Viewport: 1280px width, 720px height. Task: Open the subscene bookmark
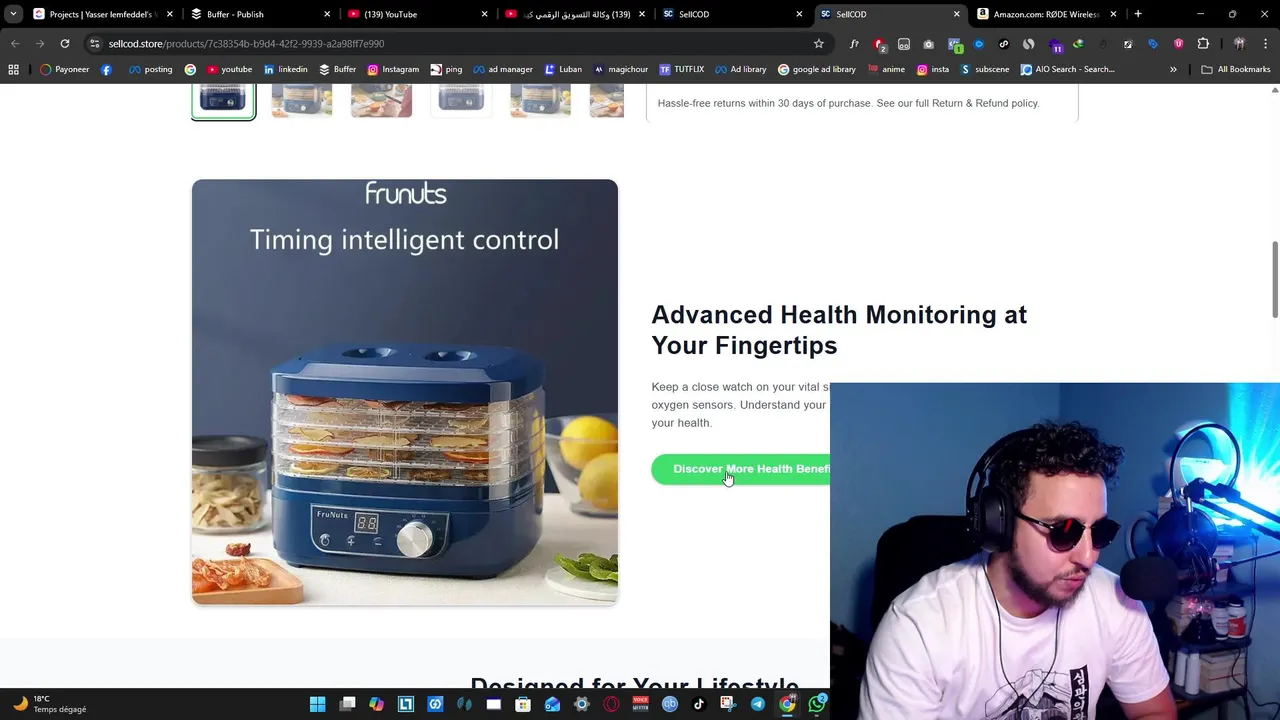[985, 69]
